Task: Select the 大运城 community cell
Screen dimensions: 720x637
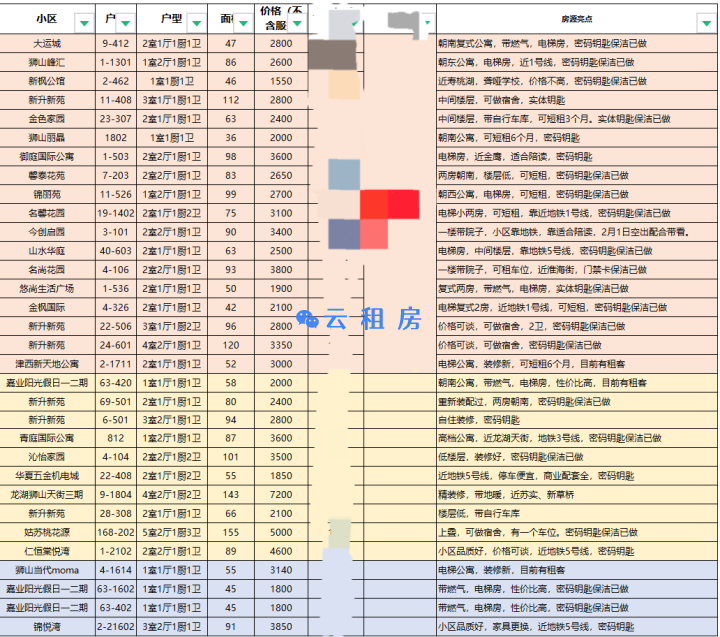Action: 47,43
